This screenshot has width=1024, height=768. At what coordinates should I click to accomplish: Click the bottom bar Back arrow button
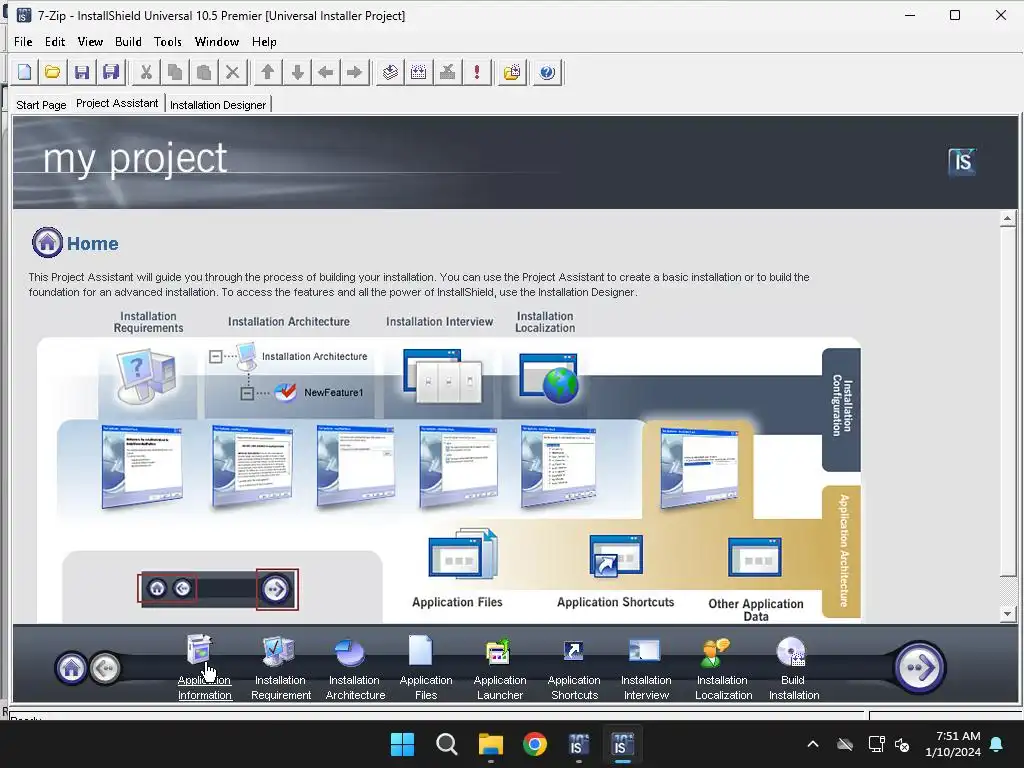tap(105, 667)
